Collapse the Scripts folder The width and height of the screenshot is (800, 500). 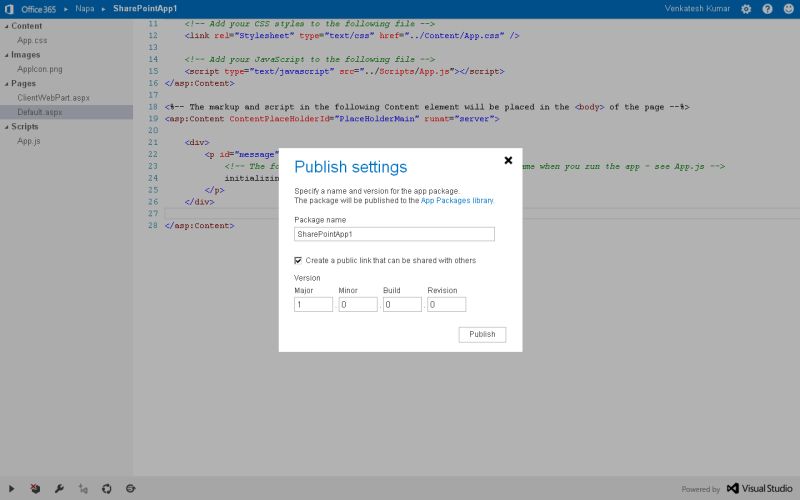7,127
